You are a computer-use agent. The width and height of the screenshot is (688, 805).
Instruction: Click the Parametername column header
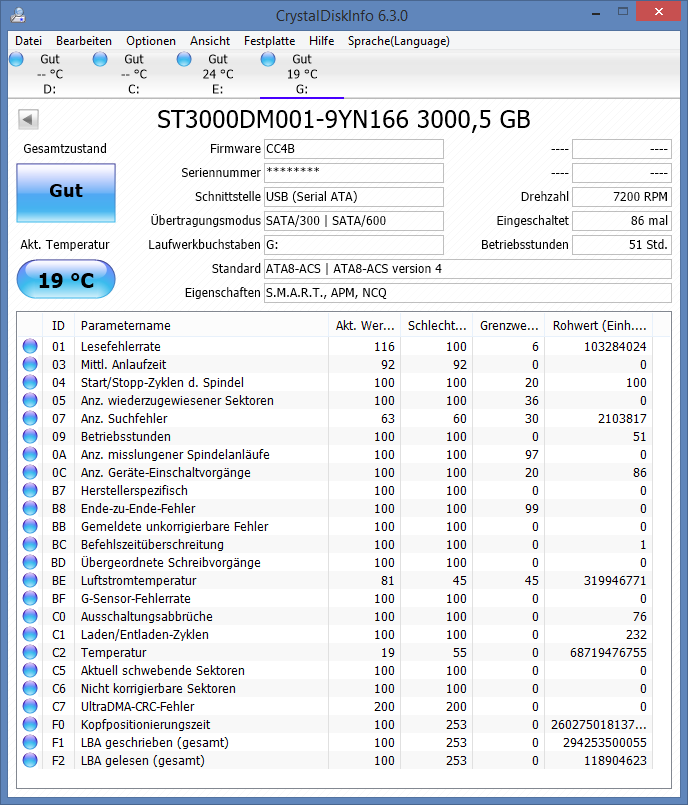pos(201,325)
